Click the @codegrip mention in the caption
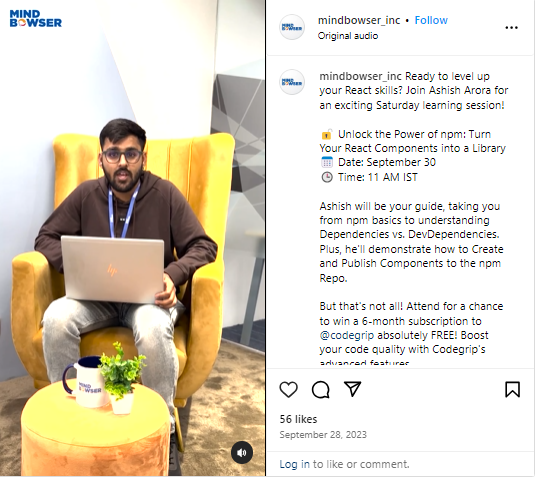Screen dimensions: 535x477 (x=347, y=335)
